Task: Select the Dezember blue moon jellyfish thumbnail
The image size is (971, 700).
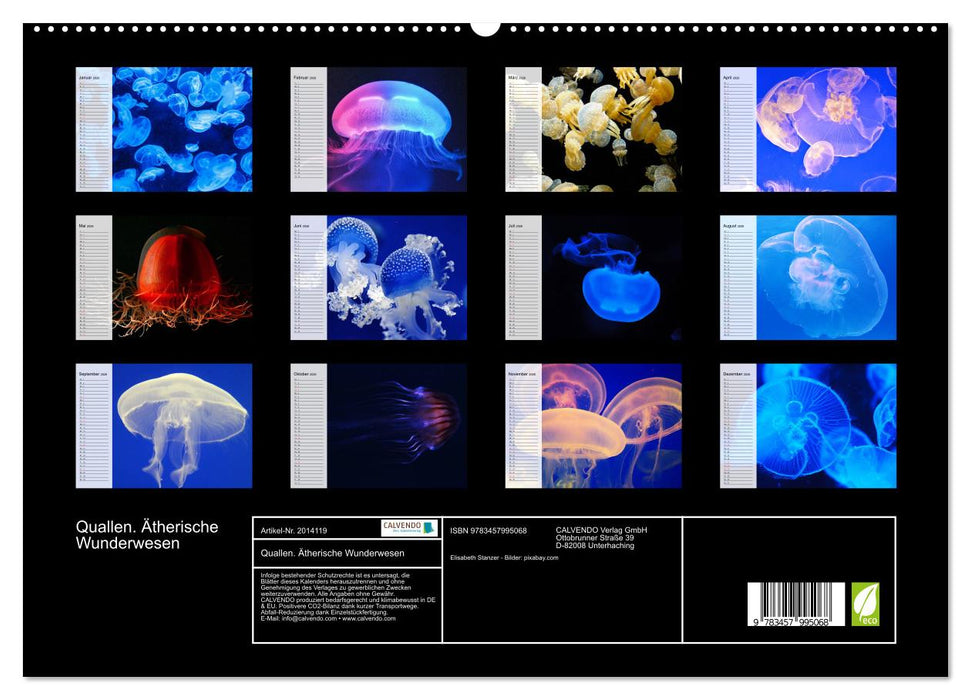Action: 808,425
